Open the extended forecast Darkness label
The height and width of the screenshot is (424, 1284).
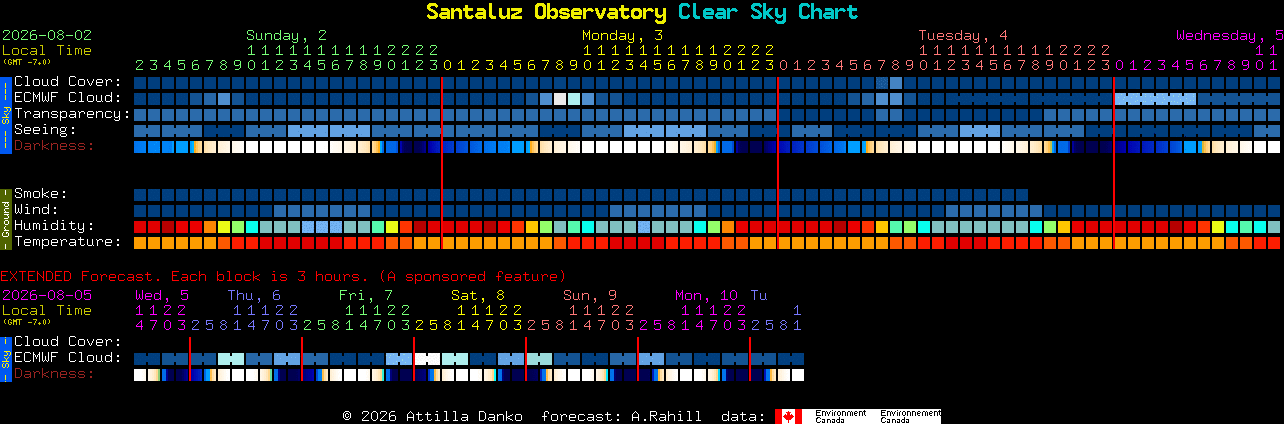55,374
